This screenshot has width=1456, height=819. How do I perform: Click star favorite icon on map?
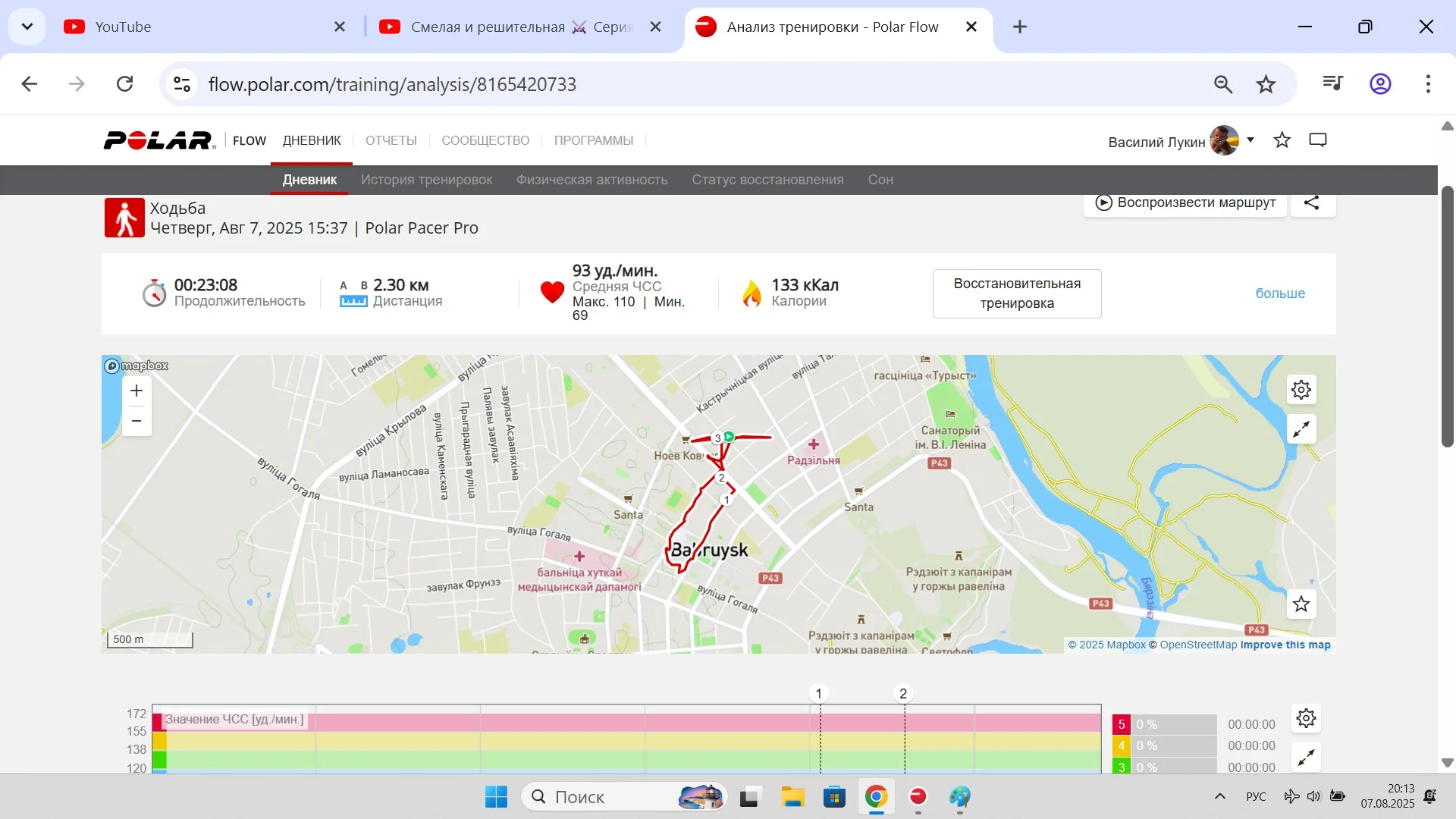pos(1301,604)
